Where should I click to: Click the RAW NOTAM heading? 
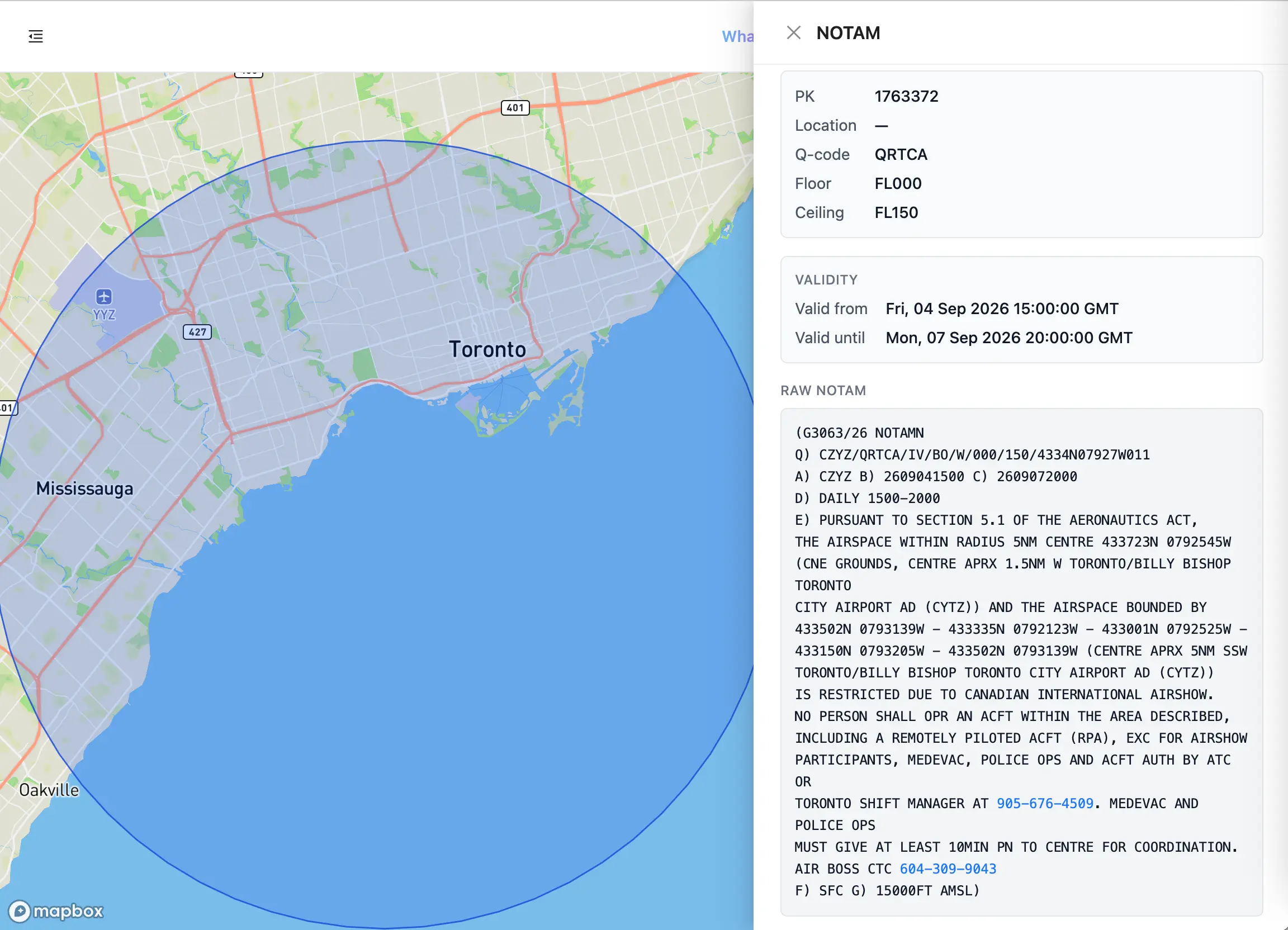823,391
